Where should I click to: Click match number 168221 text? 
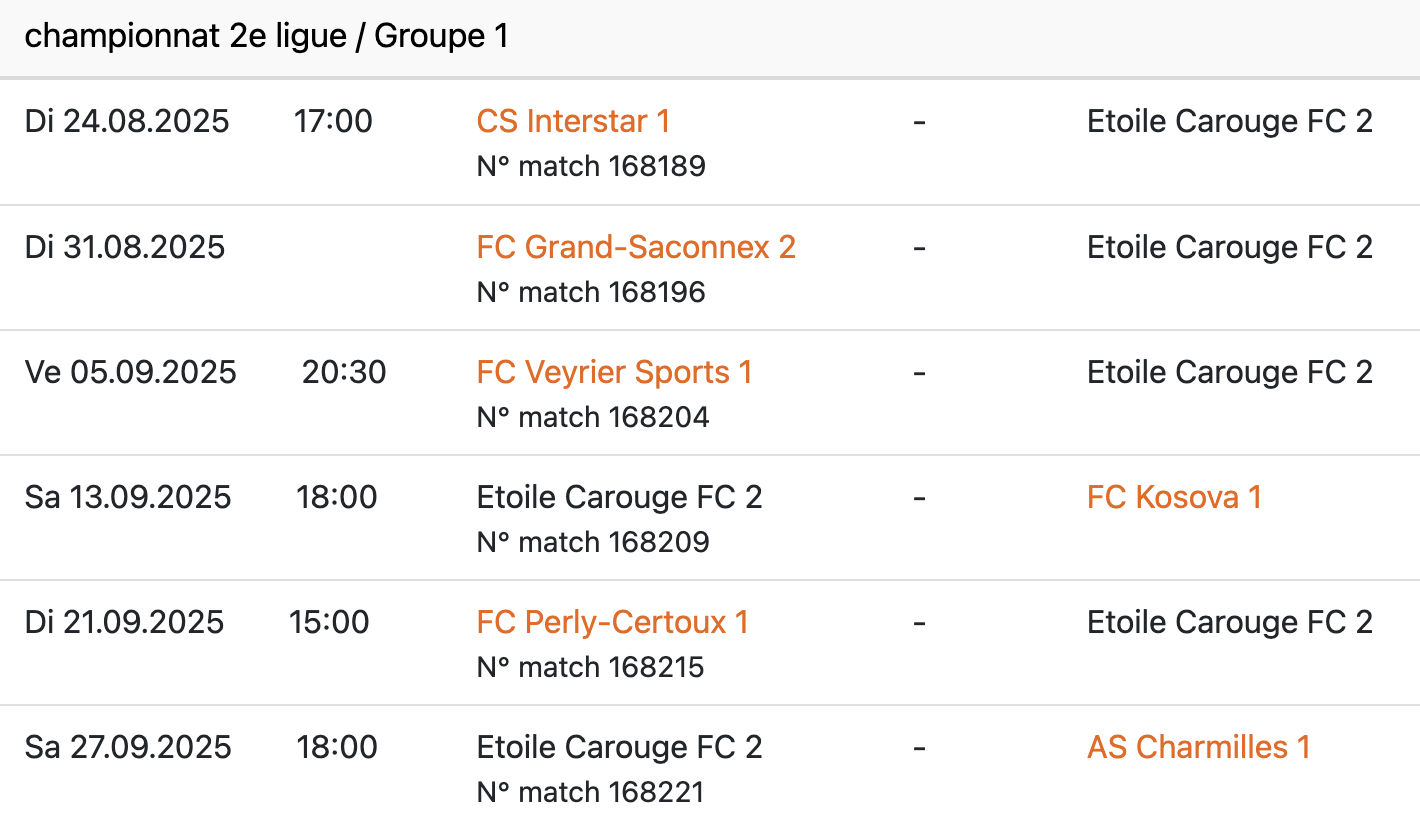point(591,792)
